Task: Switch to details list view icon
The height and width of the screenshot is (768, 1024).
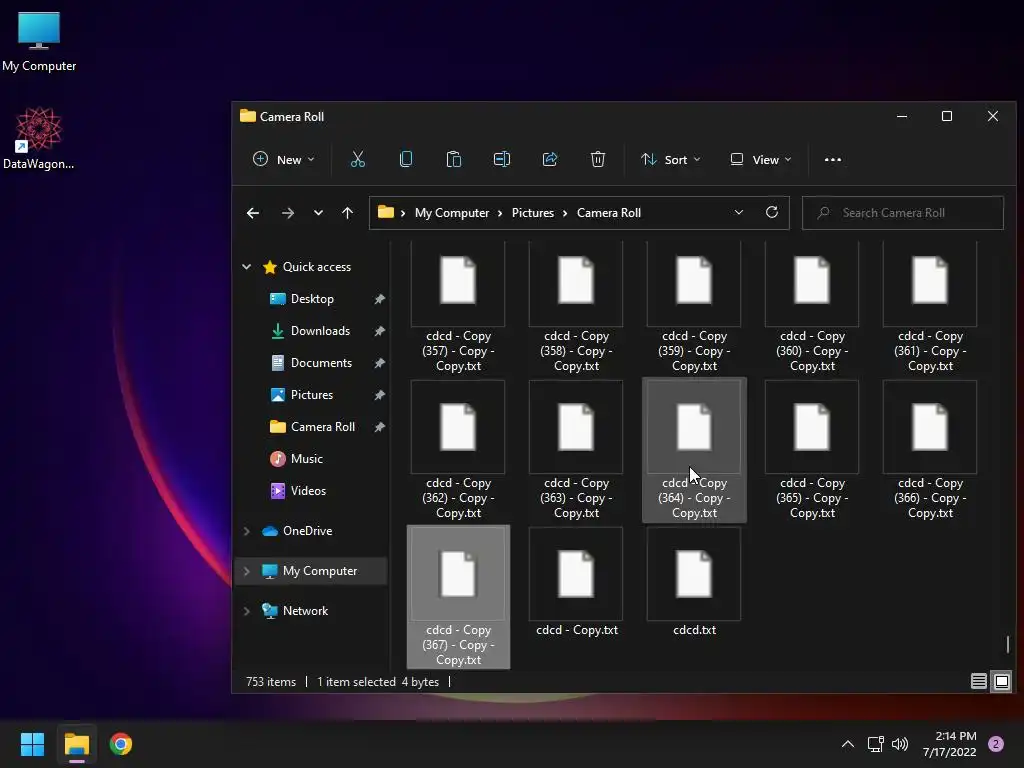Action: pos(978,682)
